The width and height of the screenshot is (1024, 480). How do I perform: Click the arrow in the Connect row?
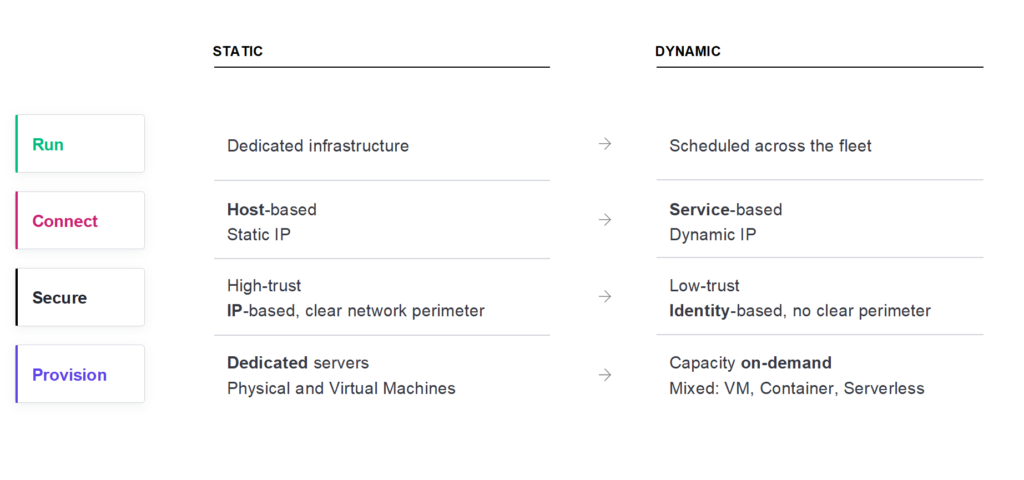point(605,220)
